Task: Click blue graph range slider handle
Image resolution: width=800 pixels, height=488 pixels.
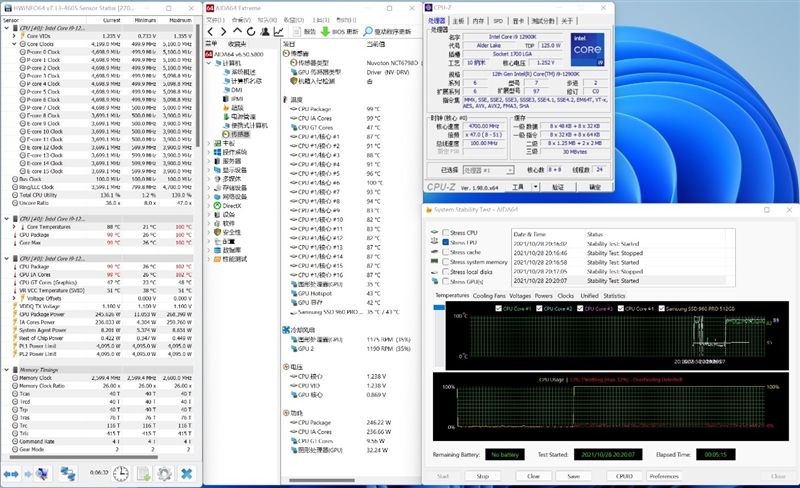Action: (x=439, y=307)
